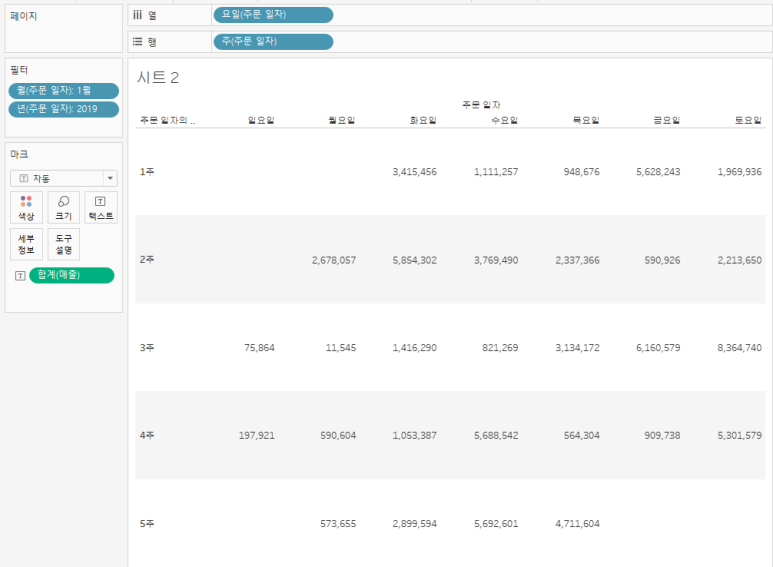The width and height of the screenshot is (773, 567).
Task: Click the cell value 5,688,542
Action: [x=496, y=436]
